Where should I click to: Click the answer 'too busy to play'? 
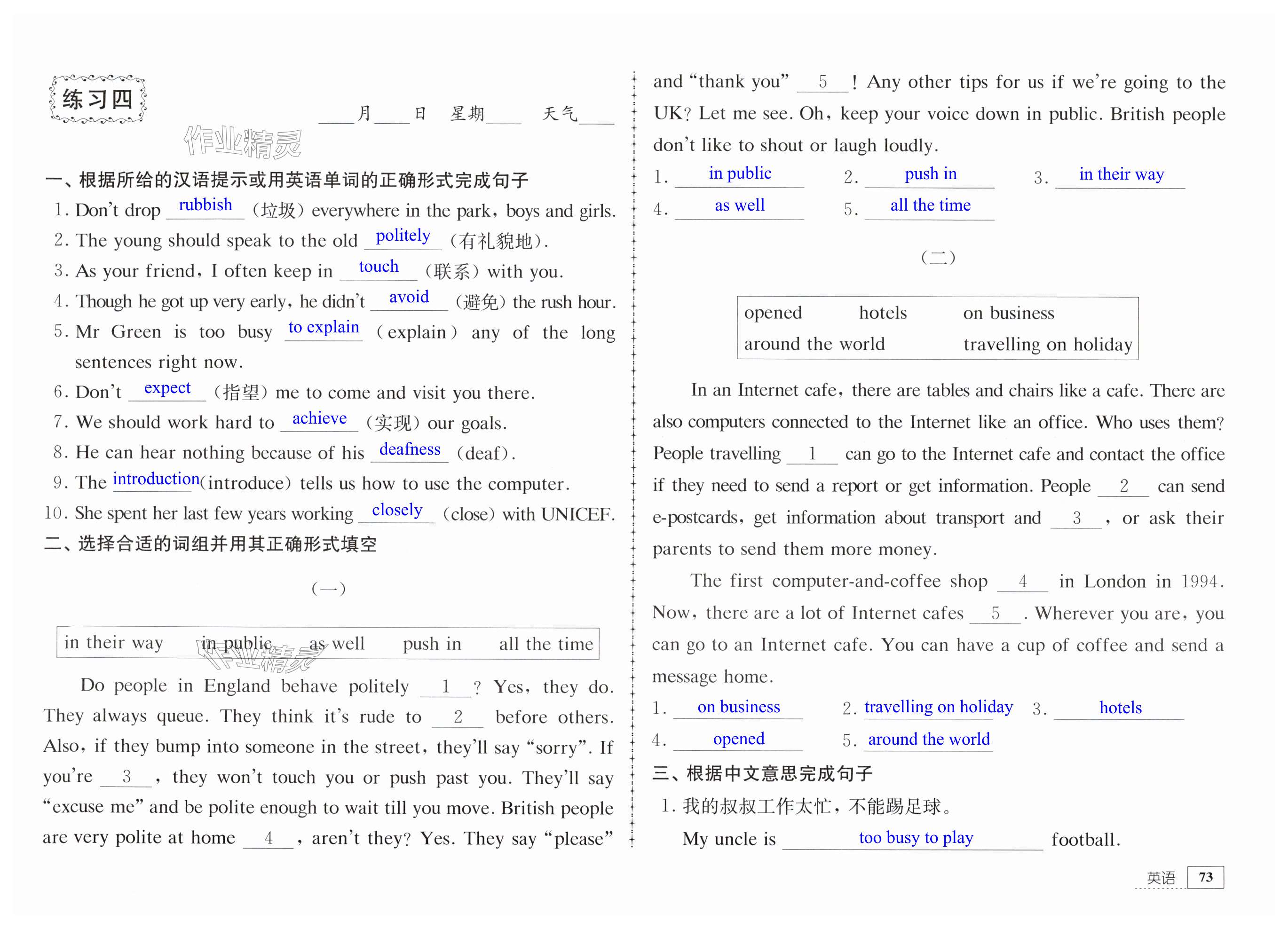tap(916, 837)
